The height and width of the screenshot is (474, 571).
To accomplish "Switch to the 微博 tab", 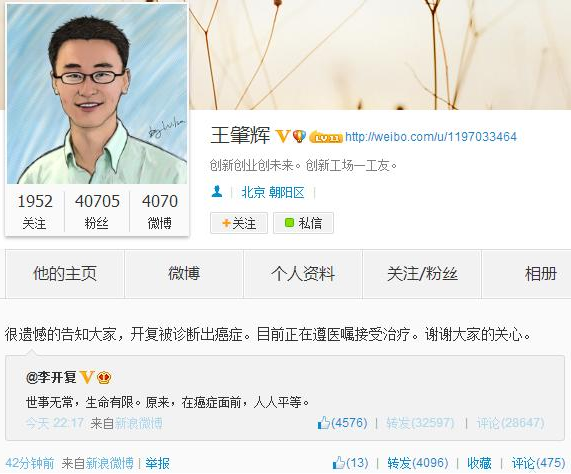I will pos(184,274).
